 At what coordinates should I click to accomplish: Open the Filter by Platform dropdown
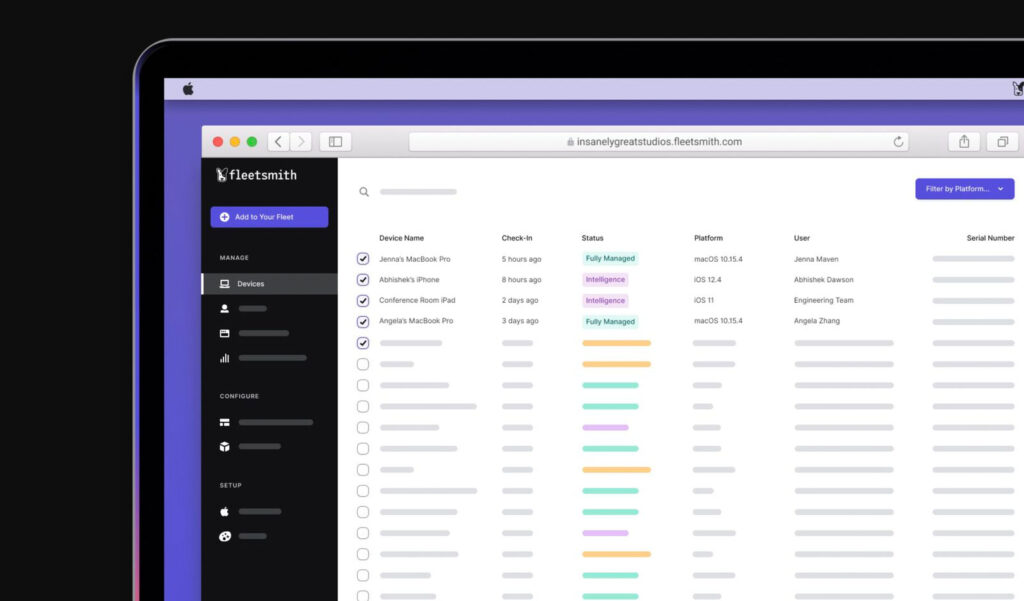point(964,189)
